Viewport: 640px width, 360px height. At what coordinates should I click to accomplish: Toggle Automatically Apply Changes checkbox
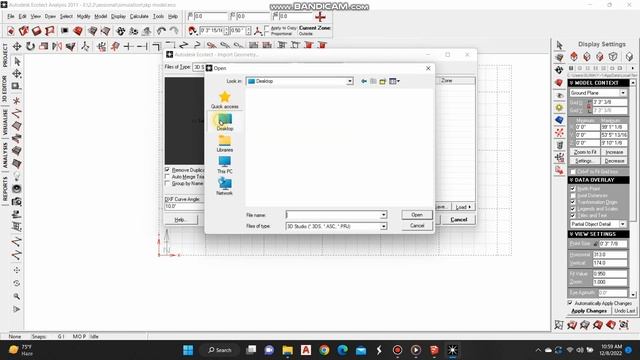[x=570, y=303]
